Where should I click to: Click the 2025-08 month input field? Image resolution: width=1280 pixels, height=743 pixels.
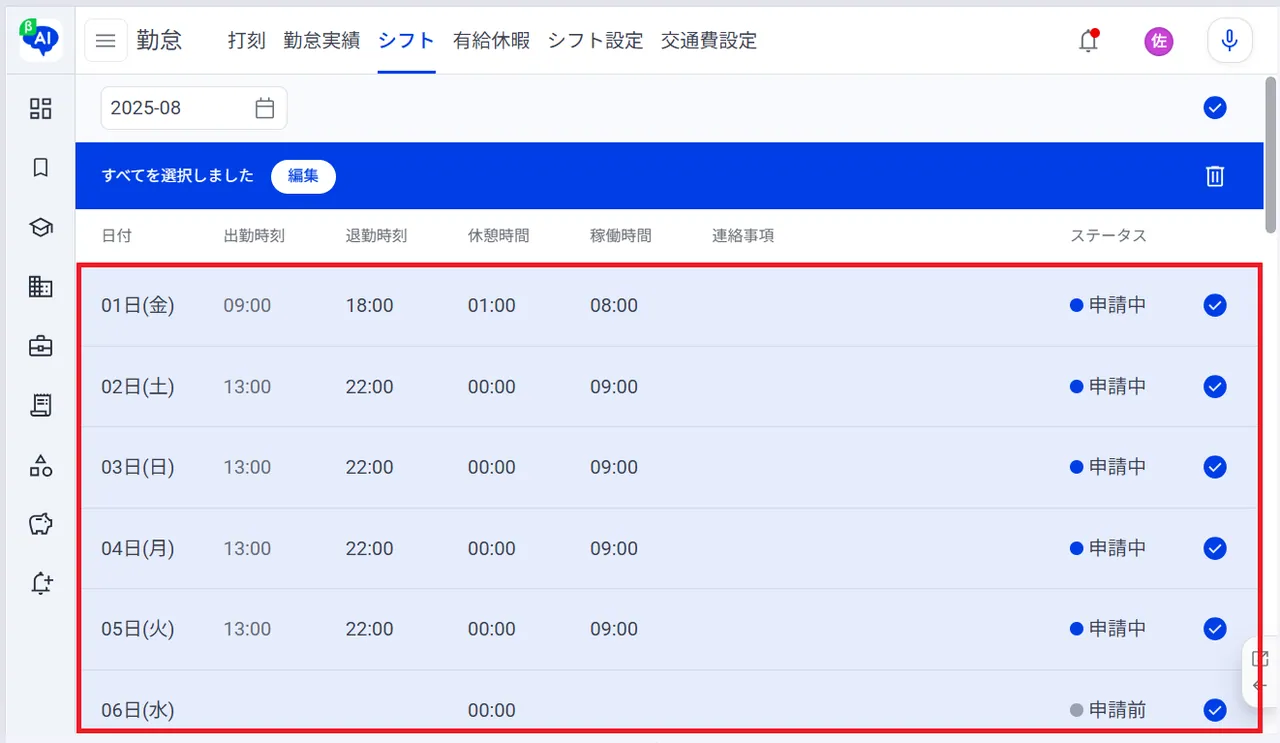coord(194,108)
